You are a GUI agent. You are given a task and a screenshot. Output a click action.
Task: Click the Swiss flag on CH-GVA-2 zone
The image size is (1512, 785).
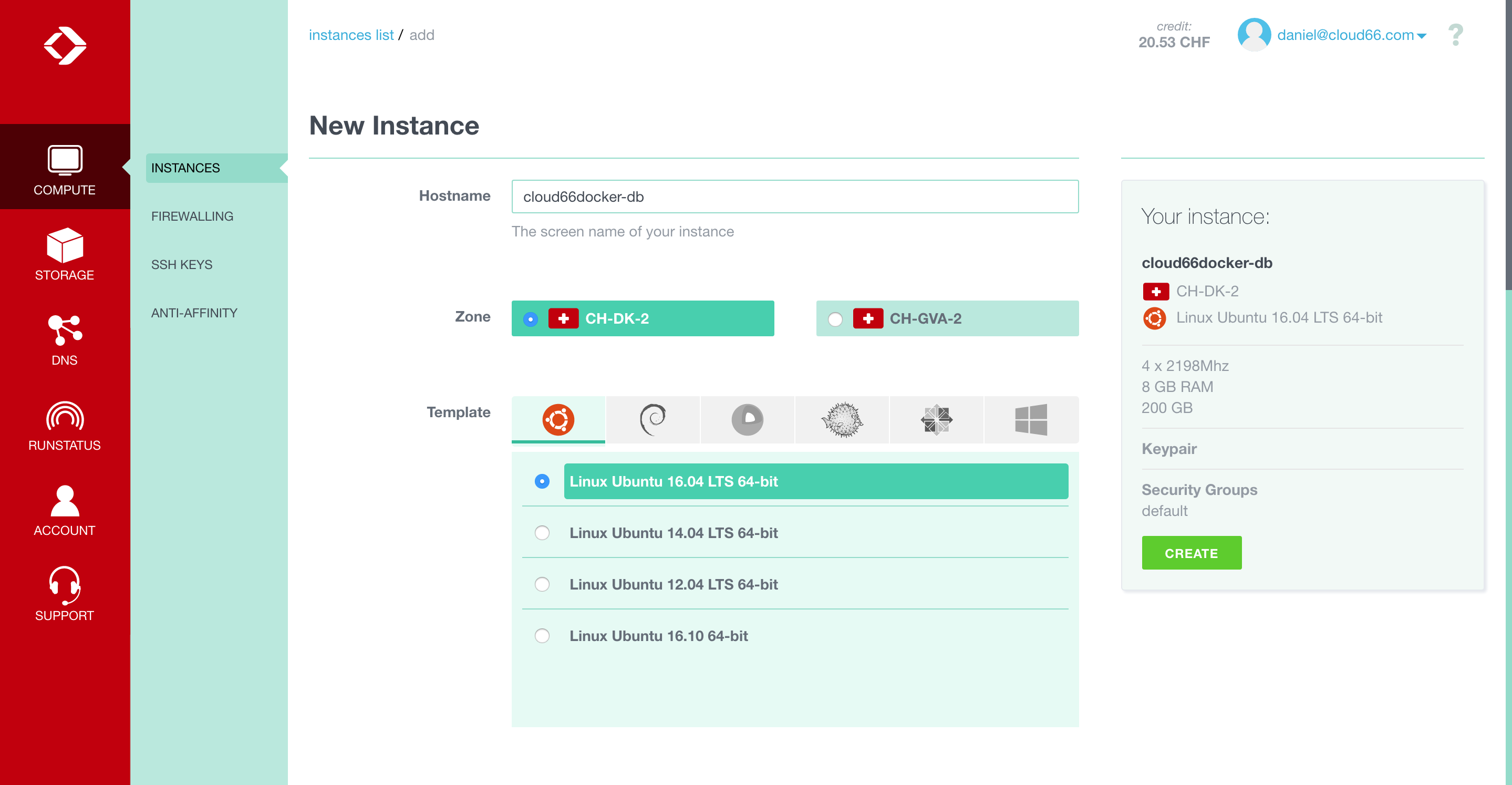(868, 318)
